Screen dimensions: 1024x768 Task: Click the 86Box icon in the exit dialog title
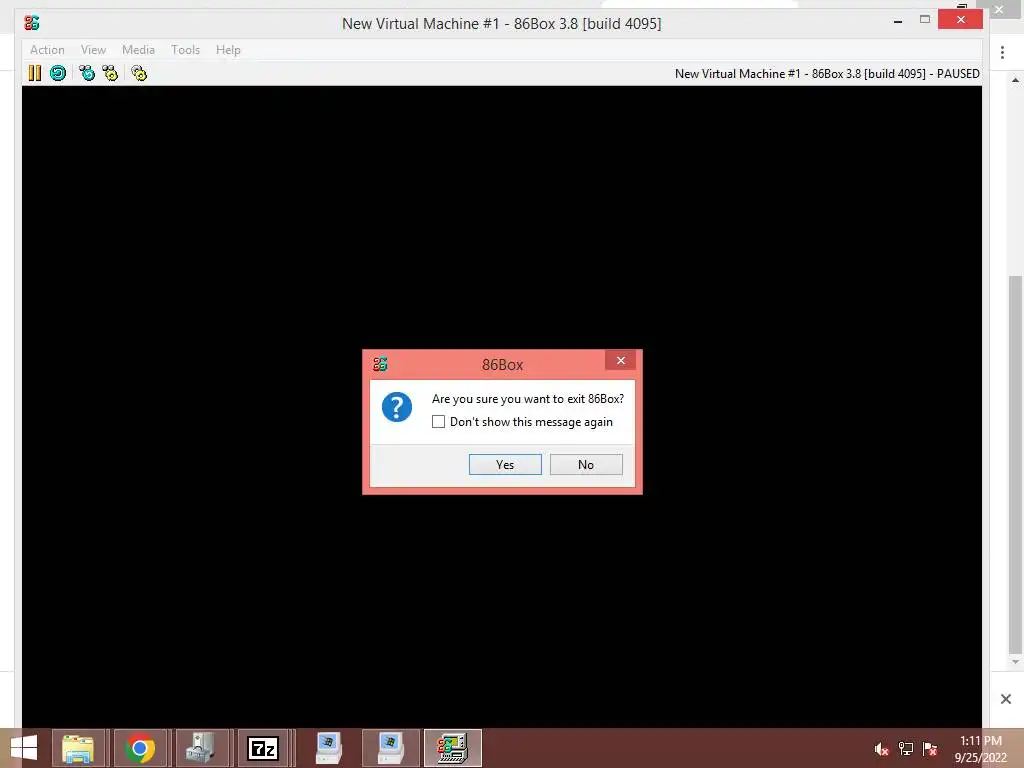(x=380, y=364)
